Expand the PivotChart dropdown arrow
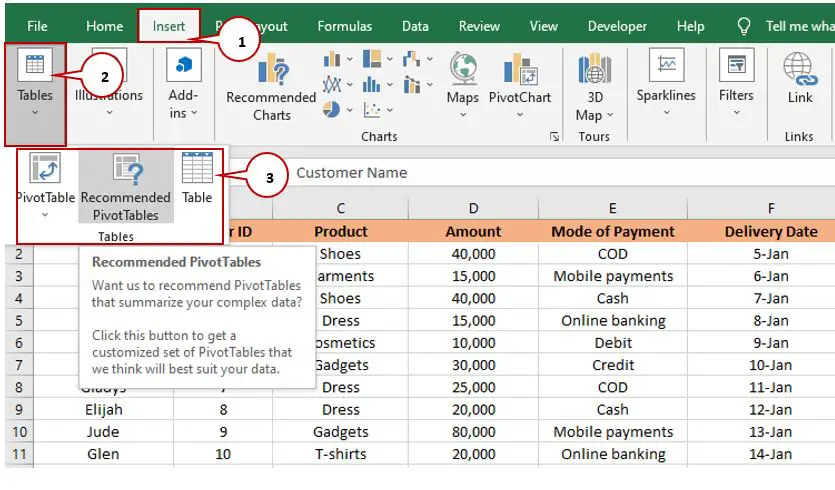Screen dimensions: 835x490 [520, 115]
